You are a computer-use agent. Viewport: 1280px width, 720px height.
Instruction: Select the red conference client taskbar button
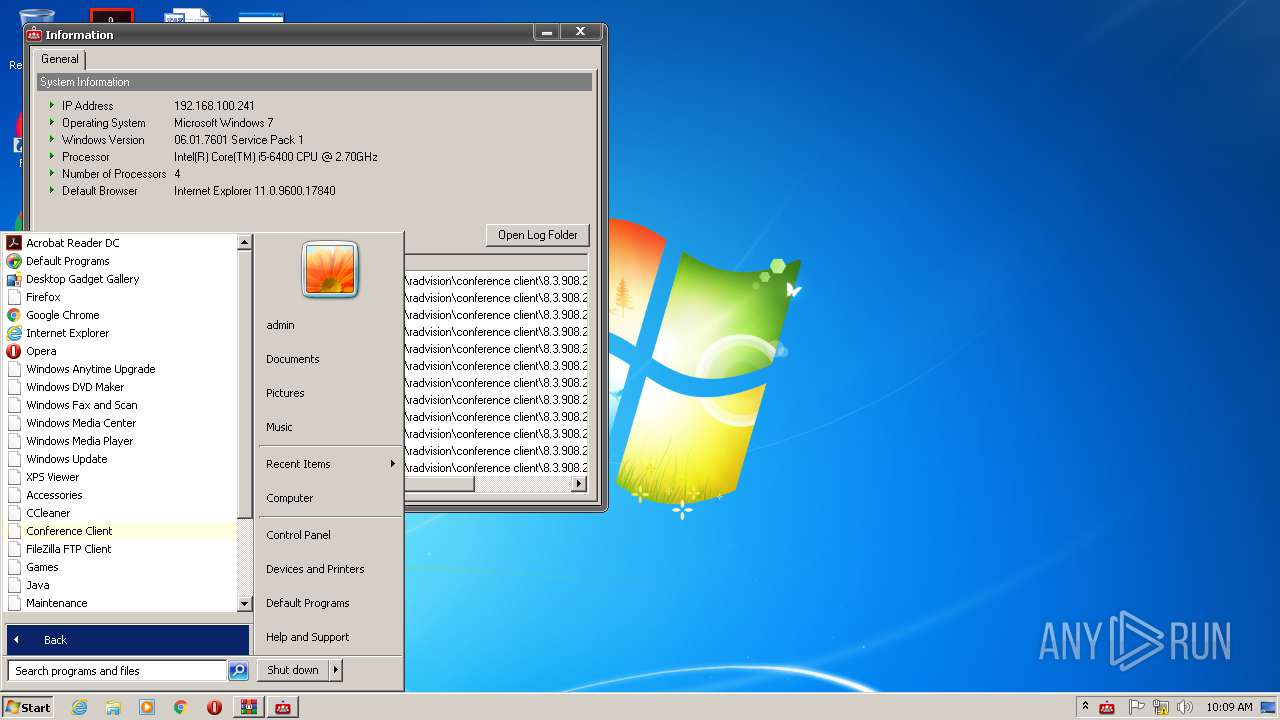point(283,707)
